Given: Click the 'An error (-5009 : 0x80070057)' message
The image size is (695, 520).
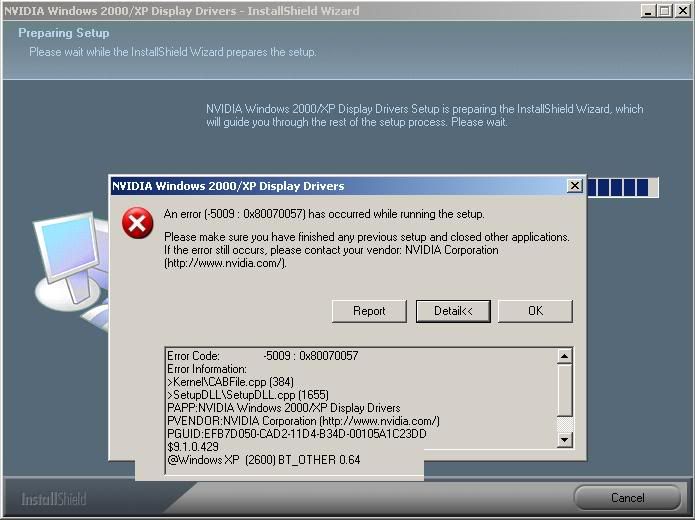Looking at the screenshot, I should coord(324,214).
